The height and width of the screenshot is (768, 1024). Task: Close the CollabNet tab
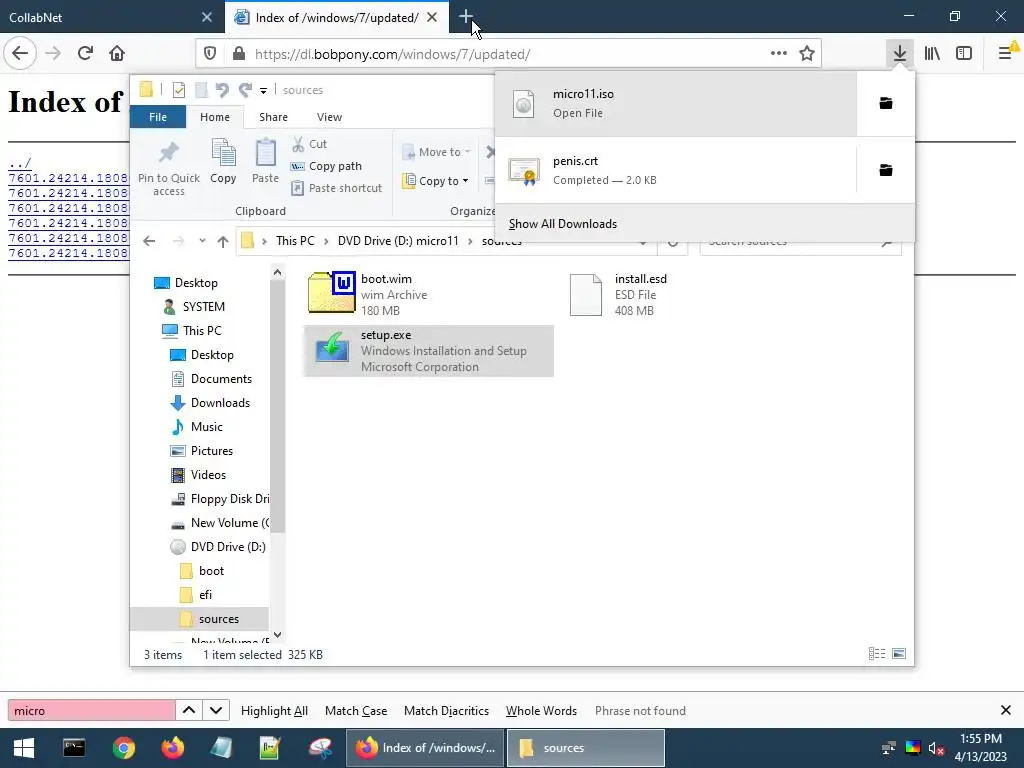207,18
